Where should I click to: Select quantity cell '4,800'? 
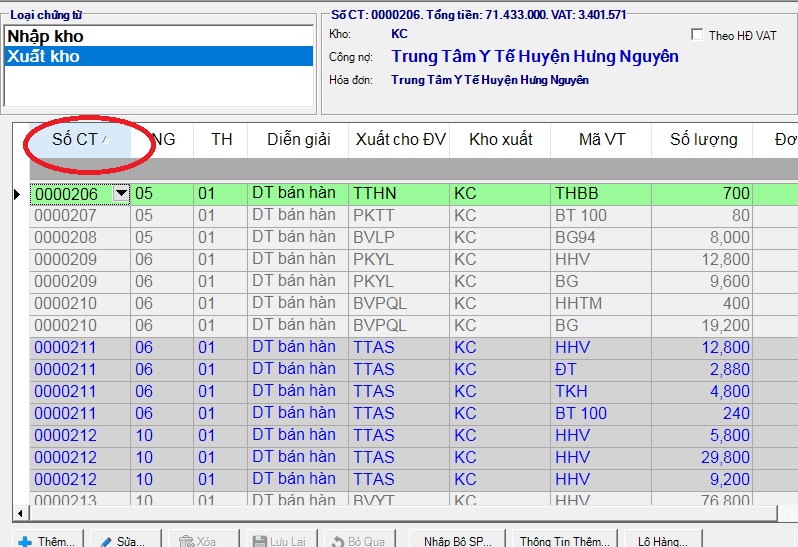[x=702, y=391]
